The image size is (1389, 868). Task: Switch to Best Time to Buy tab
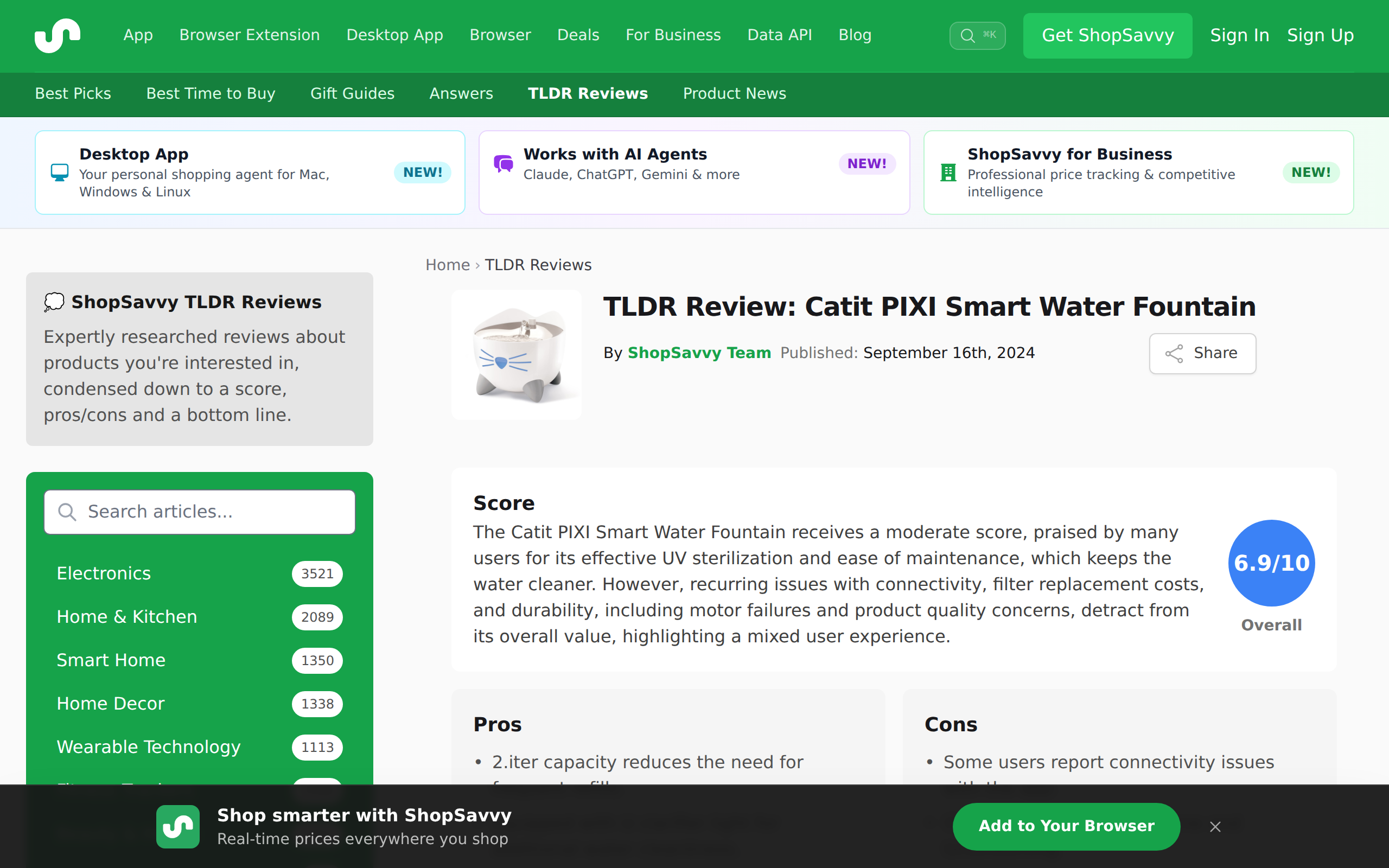pyautogui.click(x=211, y=93)
